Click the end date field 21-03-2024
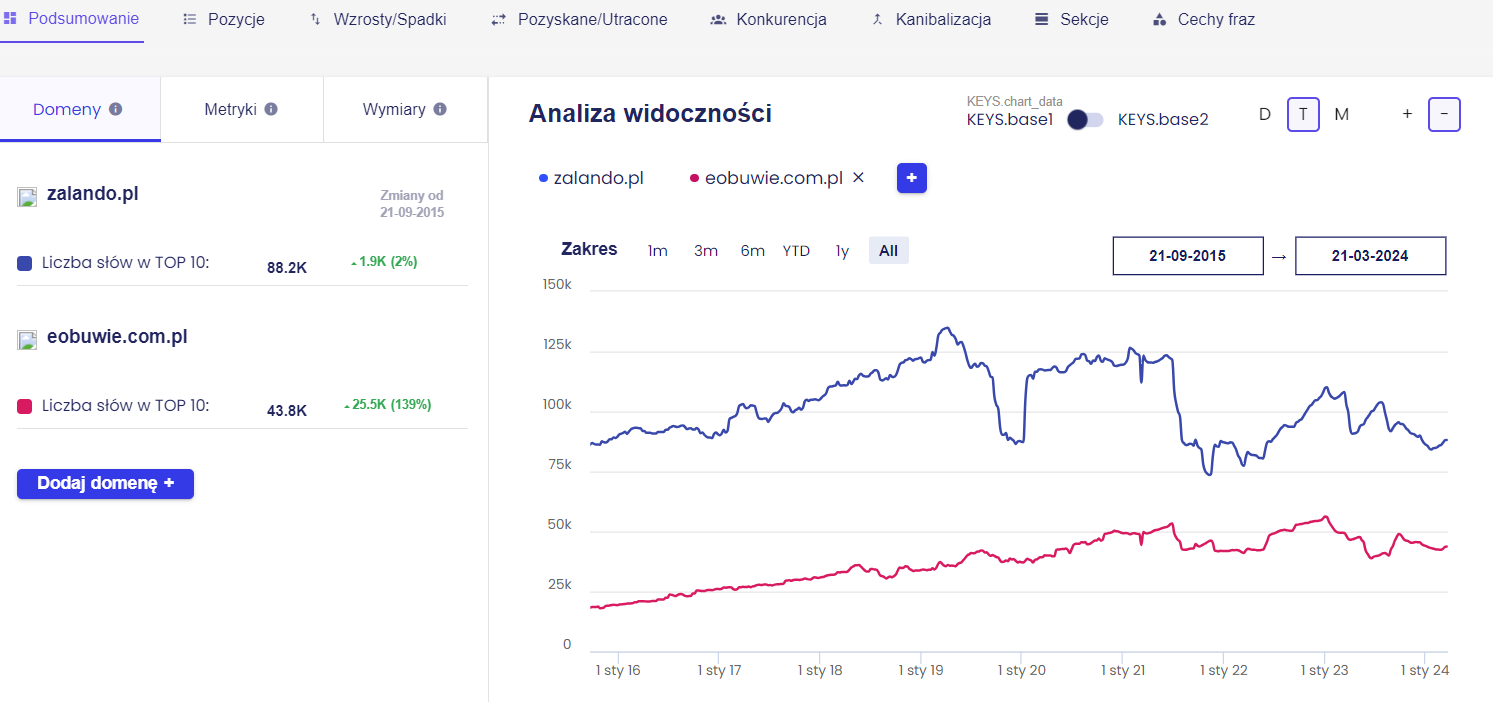Viewport: 1493px width, 702px height. 1370,256
